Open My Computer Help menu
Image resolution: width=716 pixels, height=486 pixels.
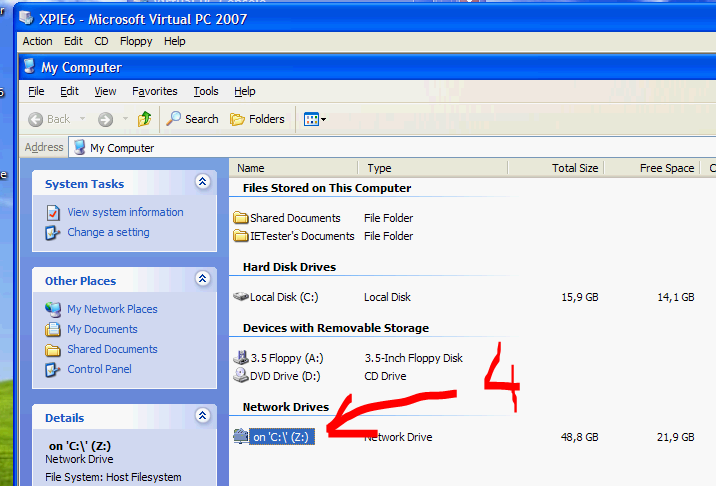click(x=245, y=91)
